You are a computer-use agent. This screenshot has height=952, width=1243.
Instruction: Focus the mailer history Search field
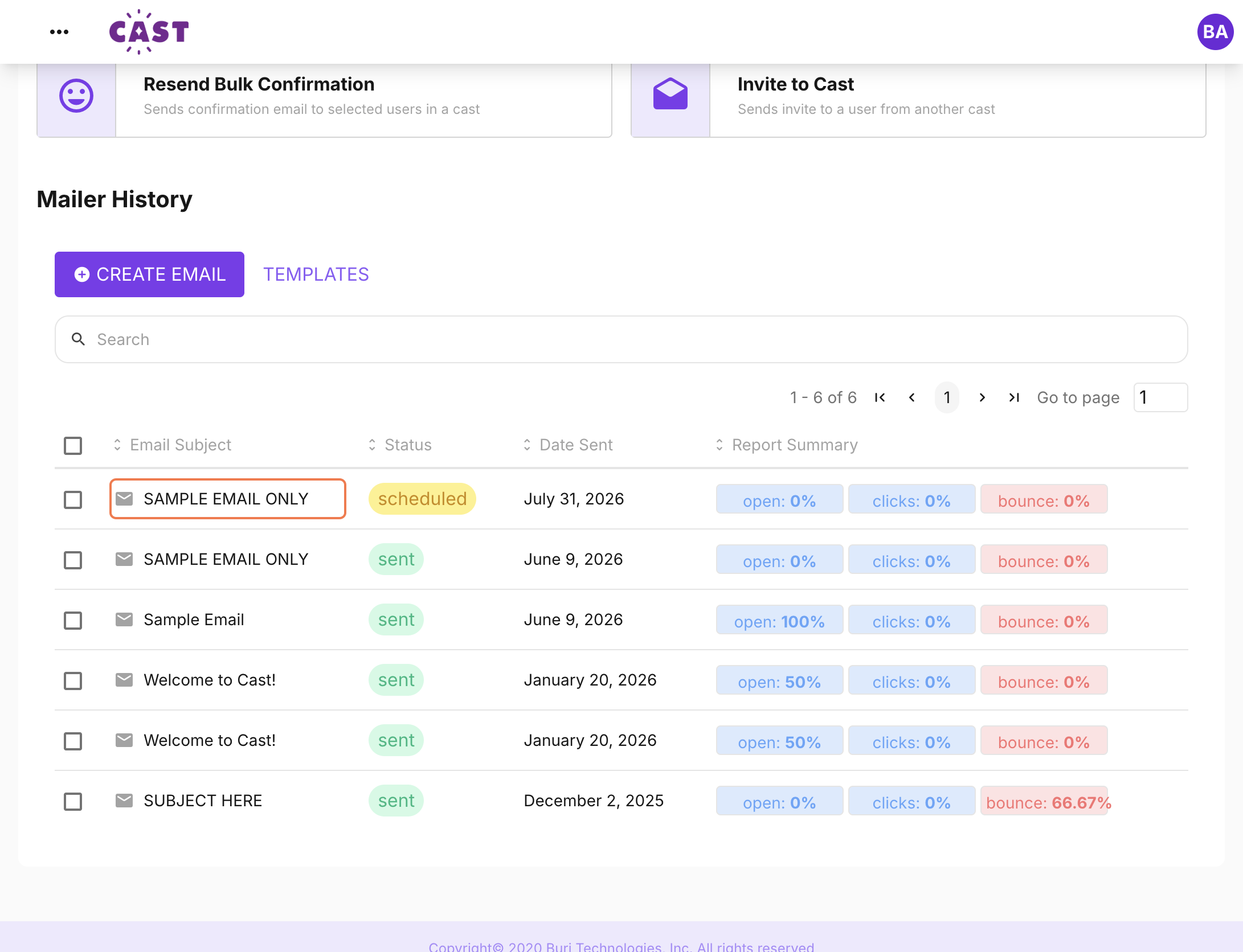pyautogui.click(x=621, y=339)
